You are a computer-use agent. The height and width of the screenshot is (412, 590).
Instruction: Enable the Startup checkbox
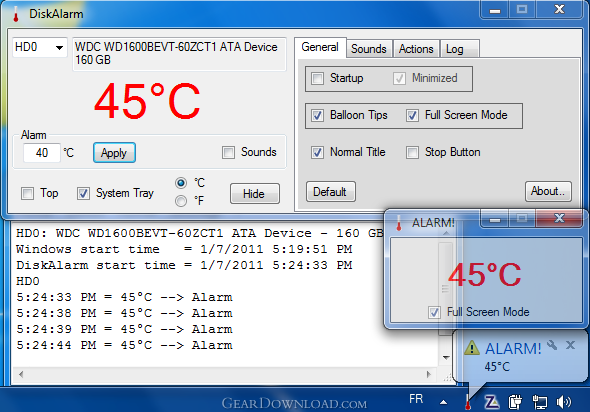[318, 79]
